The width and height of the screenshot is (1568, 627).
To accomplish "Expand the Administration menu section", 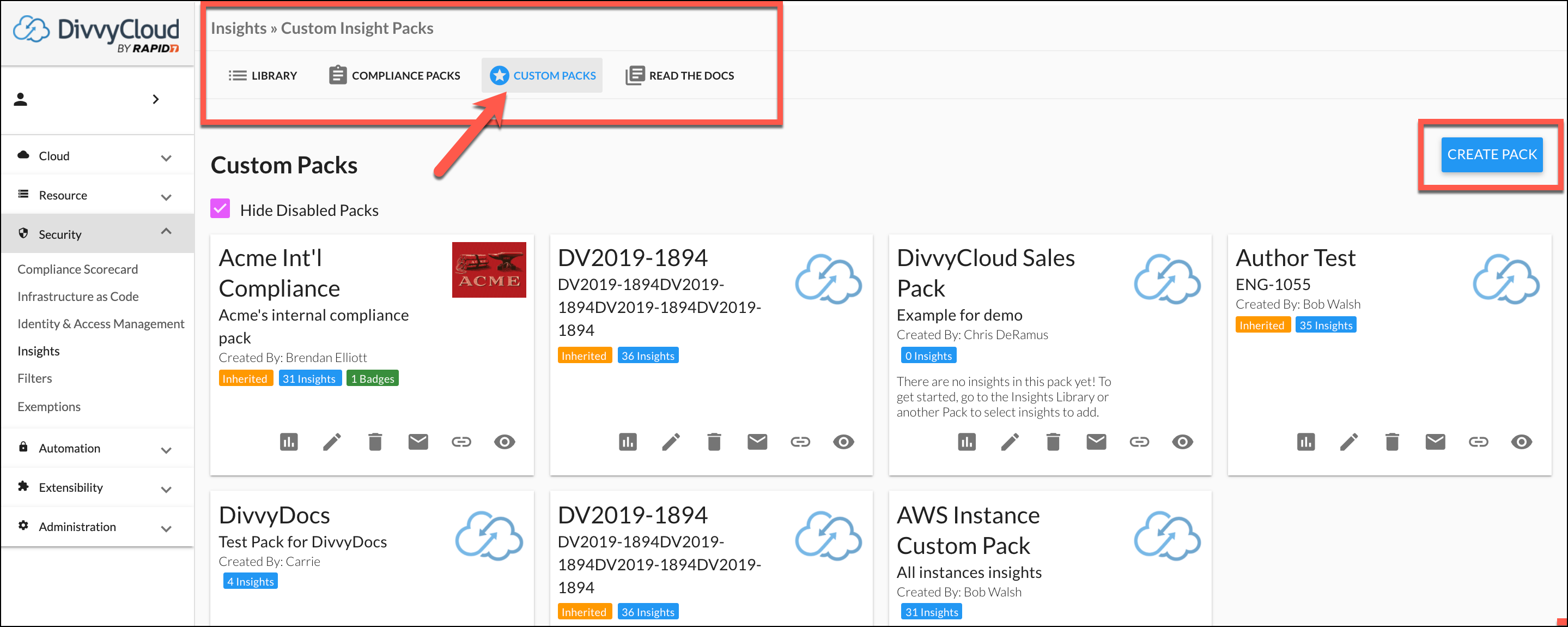I will (98, 527).
